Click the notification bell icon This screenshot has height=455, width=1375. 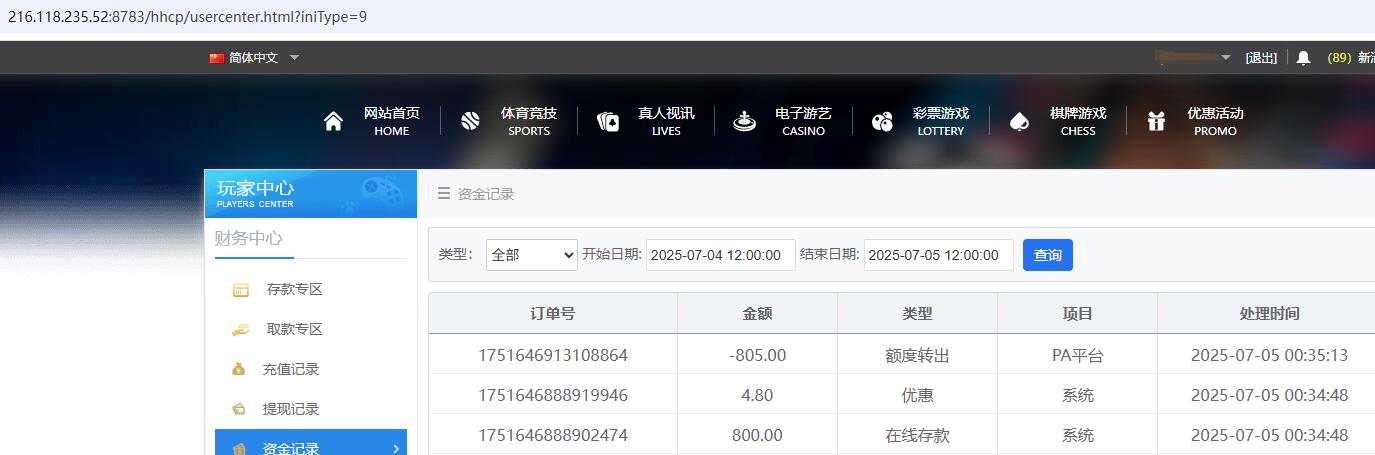[x=1303, y=58]
